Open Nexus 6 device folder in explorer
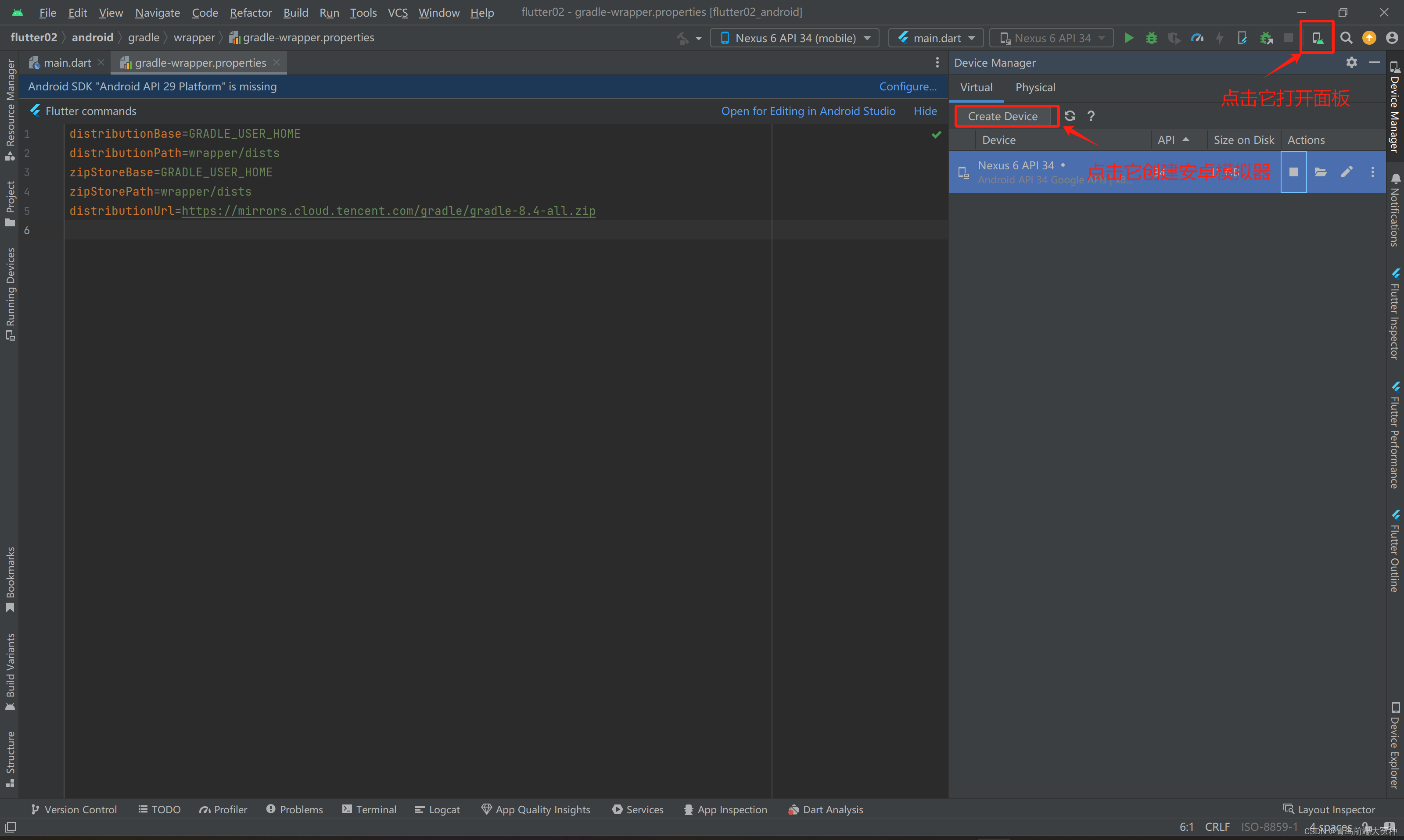1404x840 pixels. click(x=1320, y=172)
